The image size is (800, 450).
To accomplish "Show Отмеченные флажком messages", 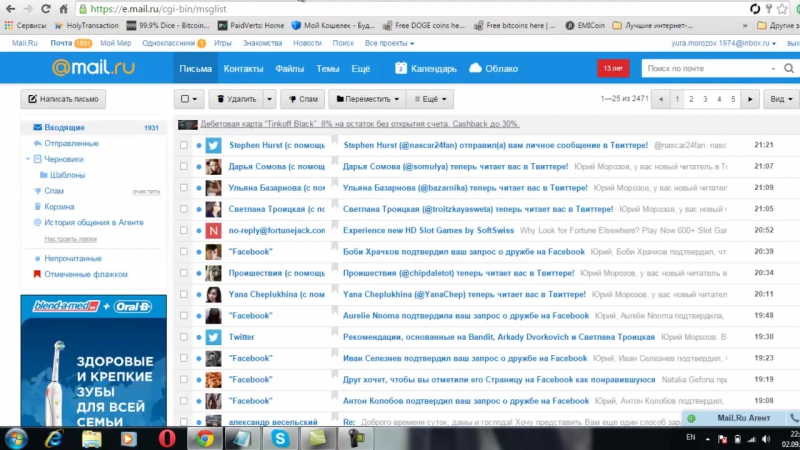I will click(86, 274).
